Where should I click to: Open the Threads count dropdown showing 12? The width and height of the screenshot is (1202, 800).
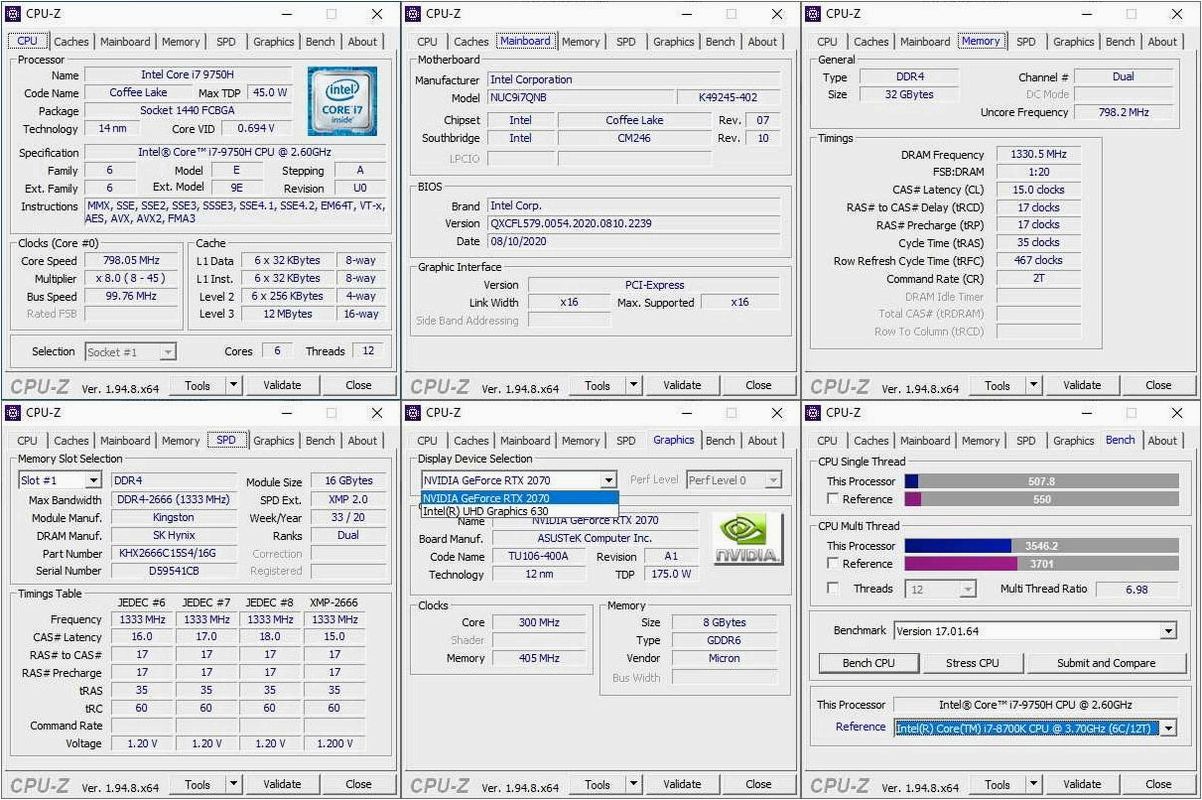pyautogui.click(x=940, y=589)
